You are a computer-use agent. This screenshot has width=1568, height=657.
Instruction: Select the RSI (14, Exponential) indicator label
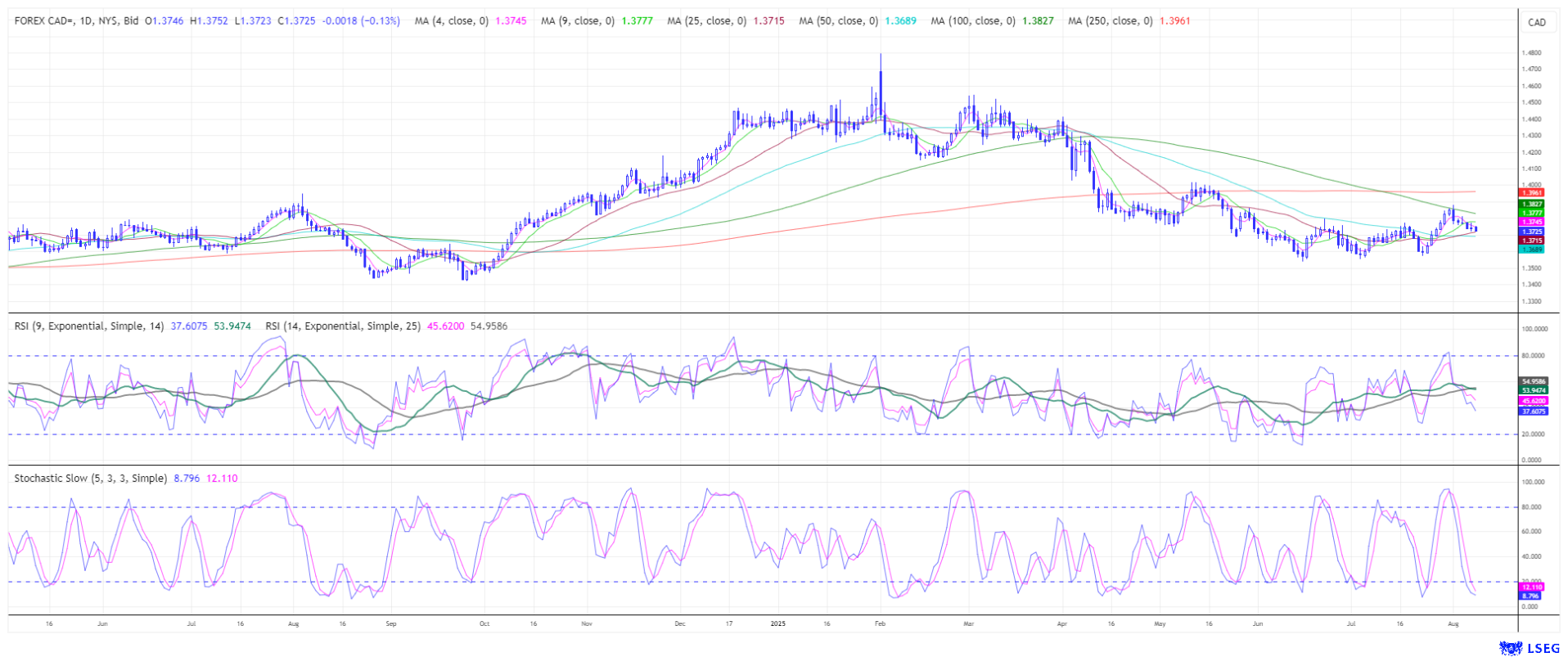pos(342,326)
